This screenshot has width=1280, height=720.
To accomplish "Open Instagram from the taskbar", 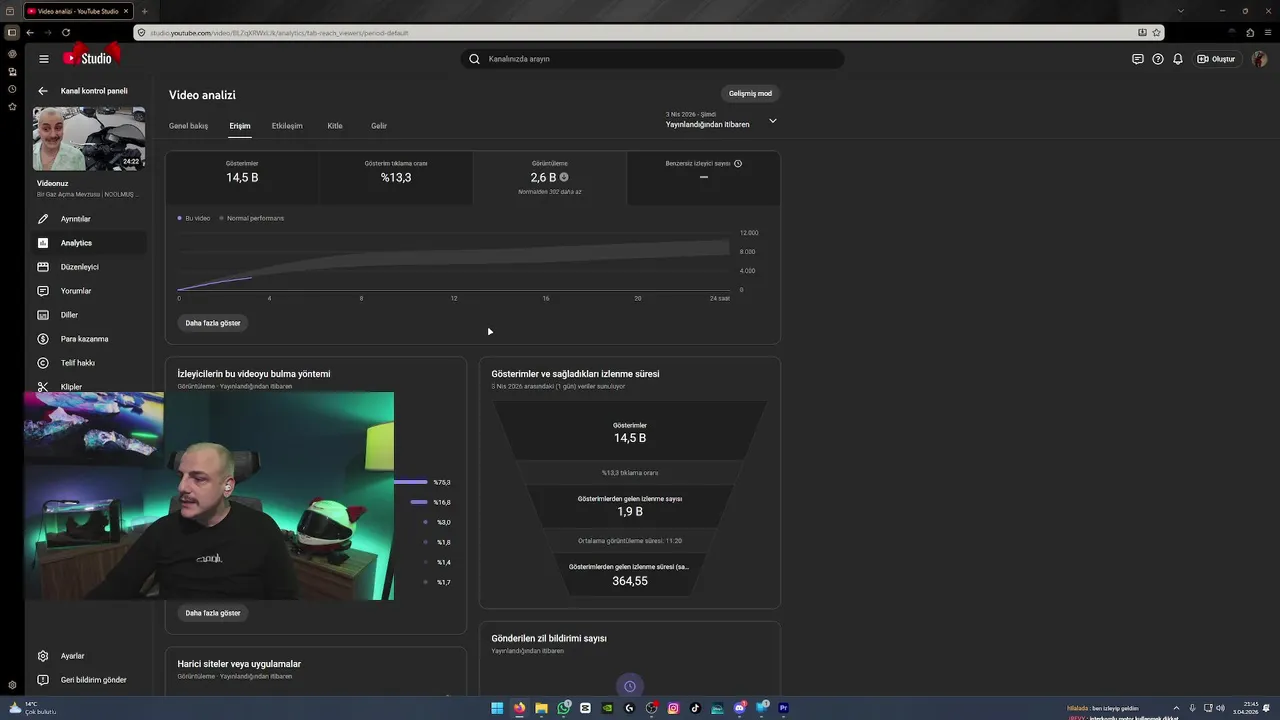I will click(x=673, y=708).
